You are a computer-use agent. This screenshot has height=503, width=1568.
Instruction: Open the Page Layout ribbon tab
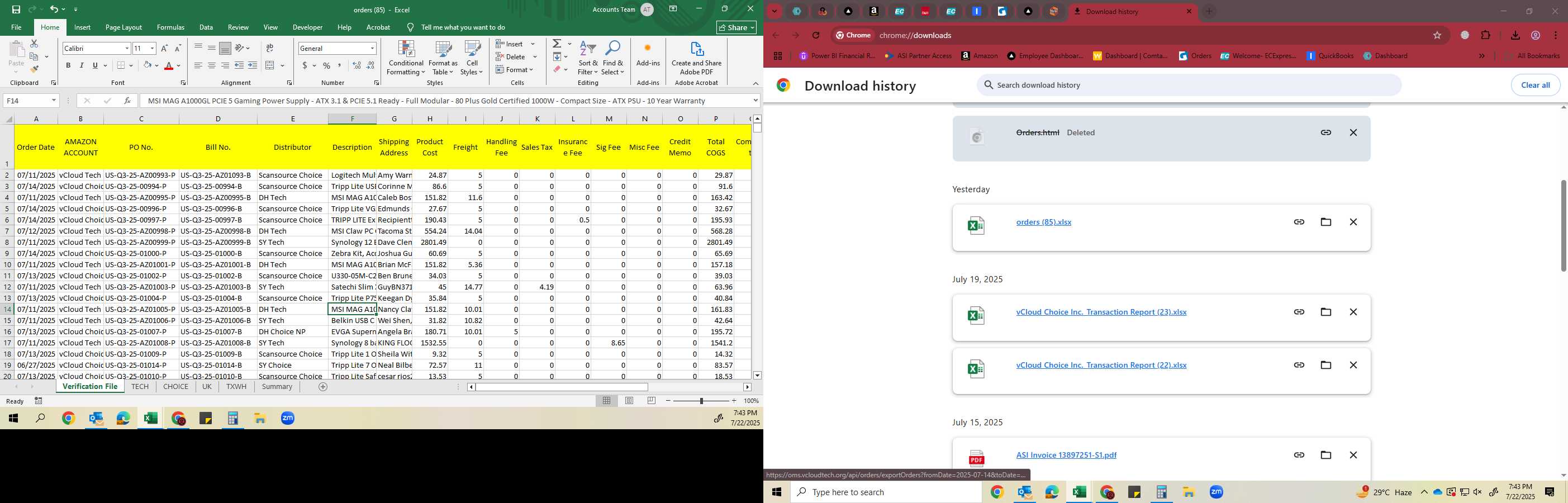(x=123, y=27)
